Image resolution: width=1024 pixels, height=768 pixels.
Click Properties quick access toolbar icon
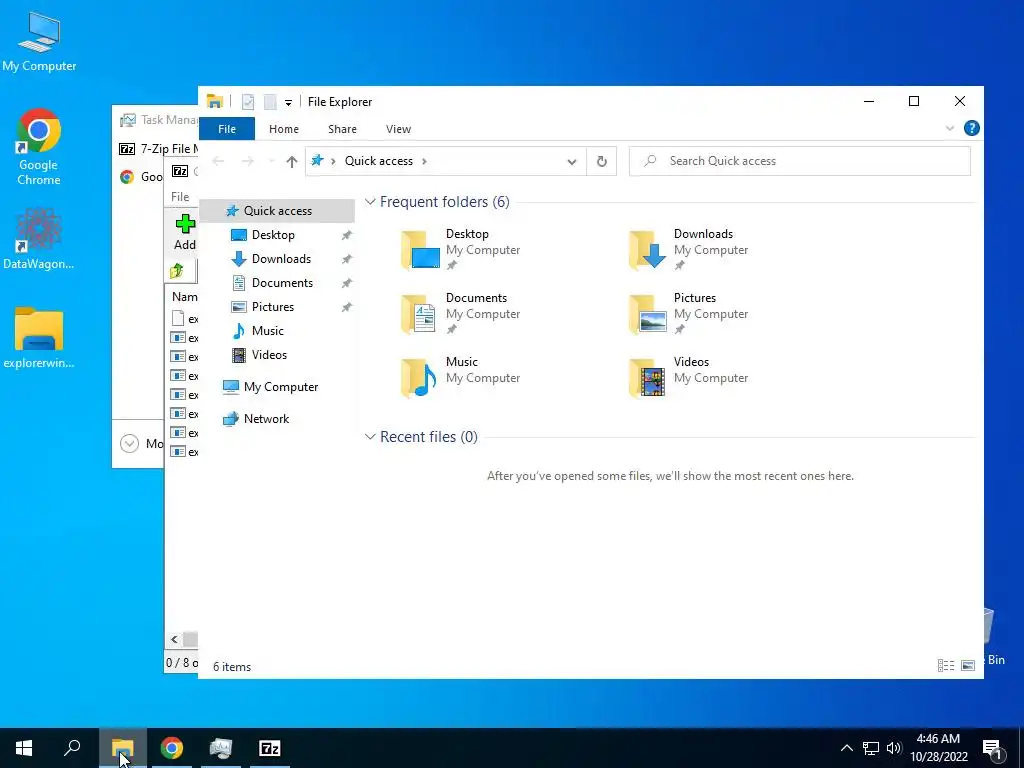[x=248, y=102]
